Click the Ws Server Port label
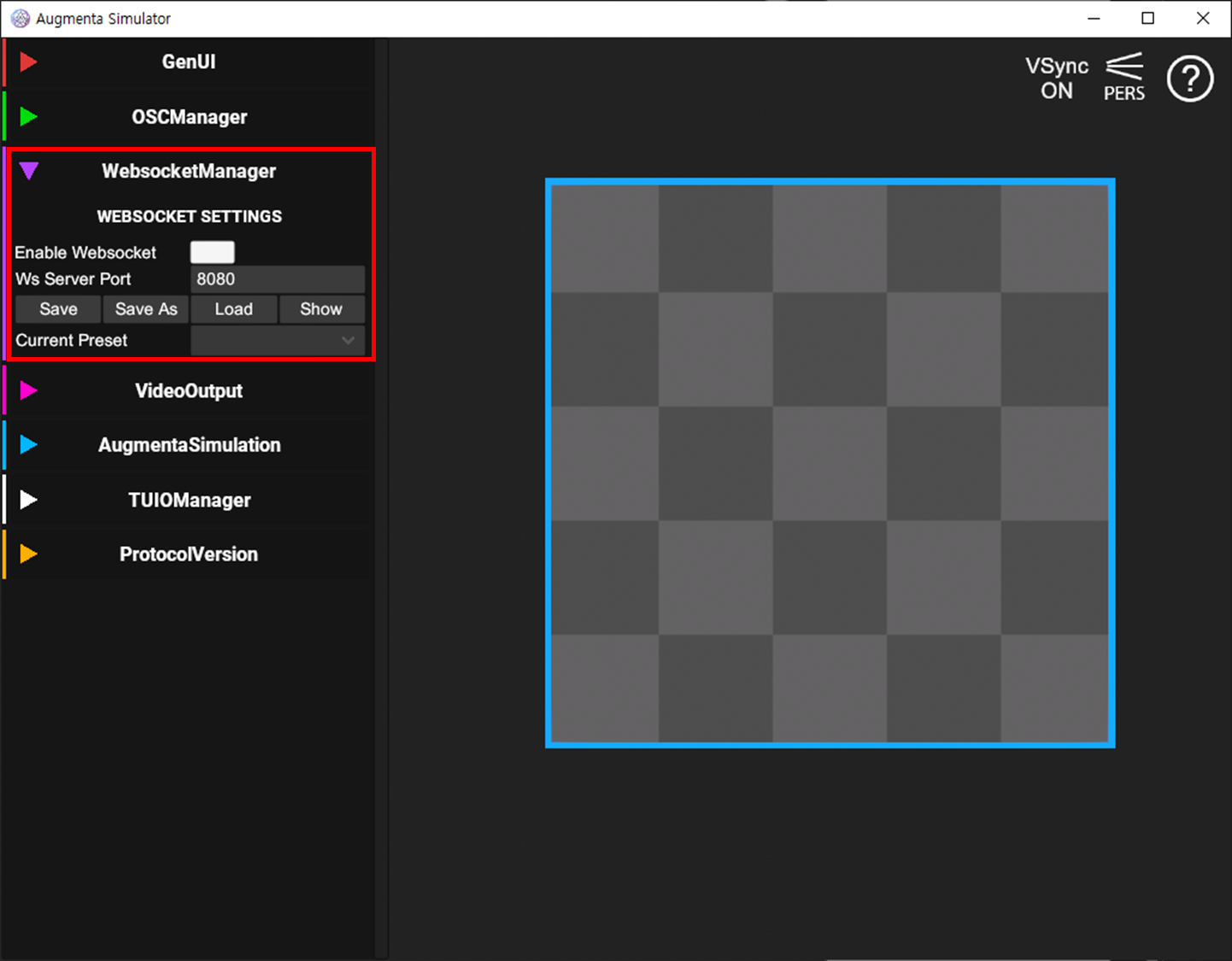The height and width of the screenshot is (961, 1232). click(x=73, y=279)
